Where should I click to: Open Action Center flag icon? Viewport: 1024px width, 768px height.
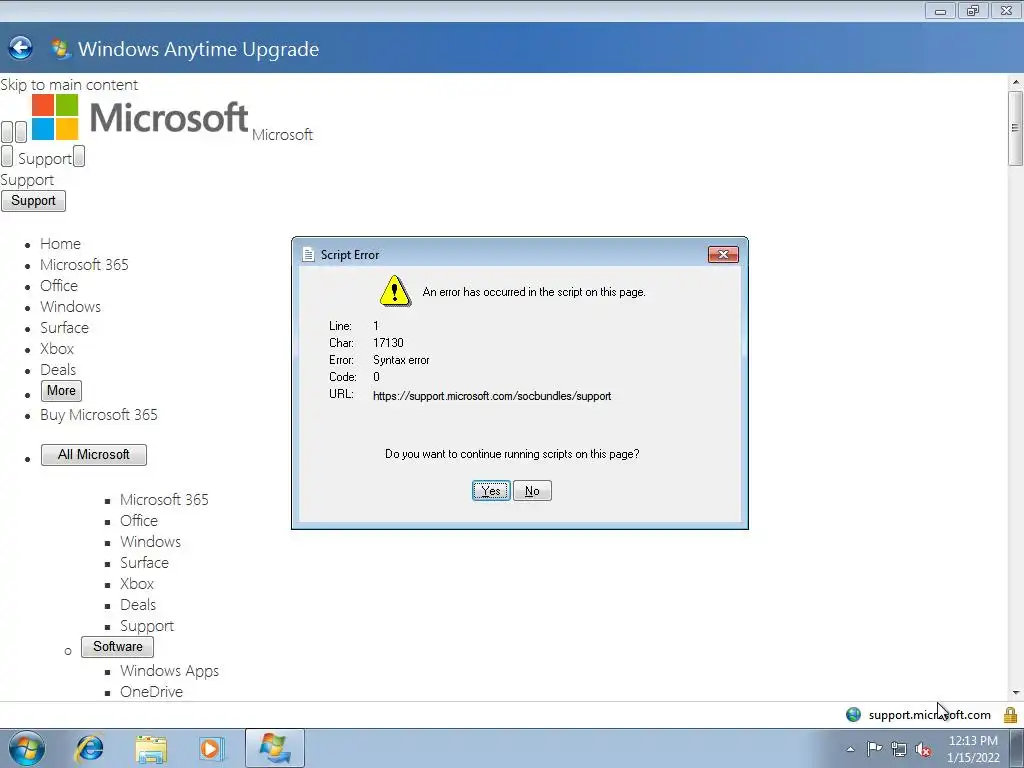click(x=874, y=748)
